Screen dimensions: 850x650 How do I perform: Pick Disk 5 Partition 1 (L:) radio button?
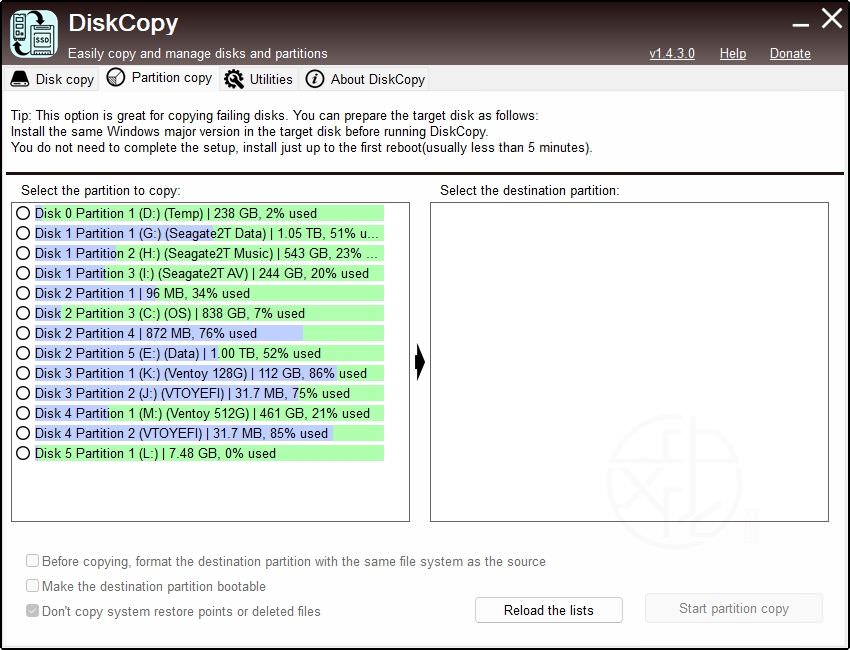[x=23, y=453]
